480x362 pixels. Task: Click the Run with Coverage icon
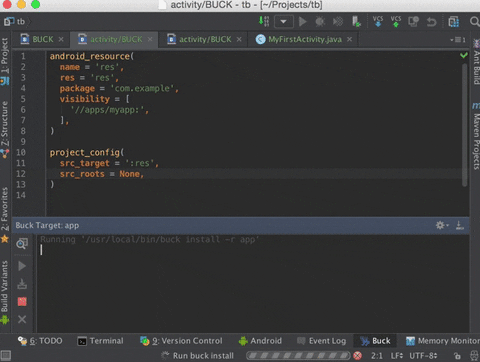pos(338,22)
